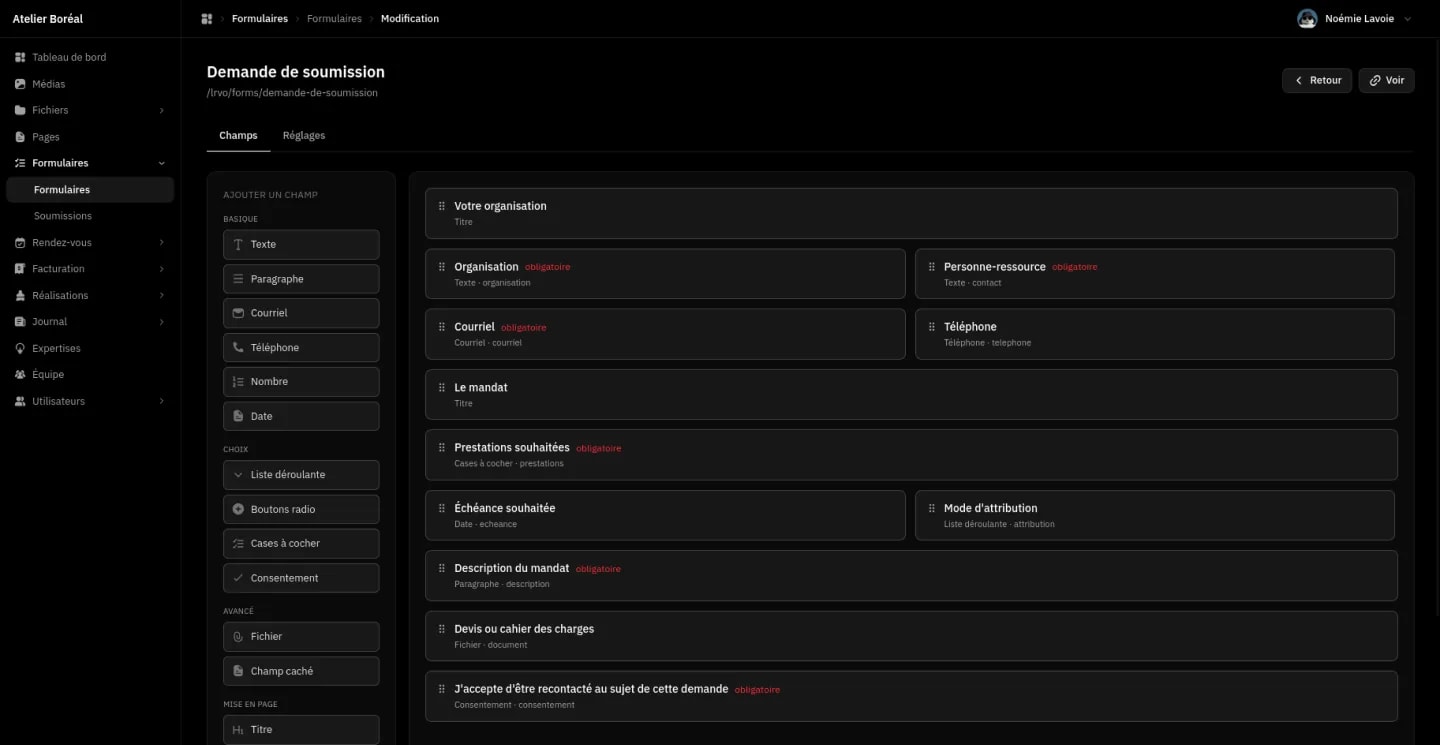1440x745 pixels.
Task: Click the Médias image icon
Action: click(20, 84)
